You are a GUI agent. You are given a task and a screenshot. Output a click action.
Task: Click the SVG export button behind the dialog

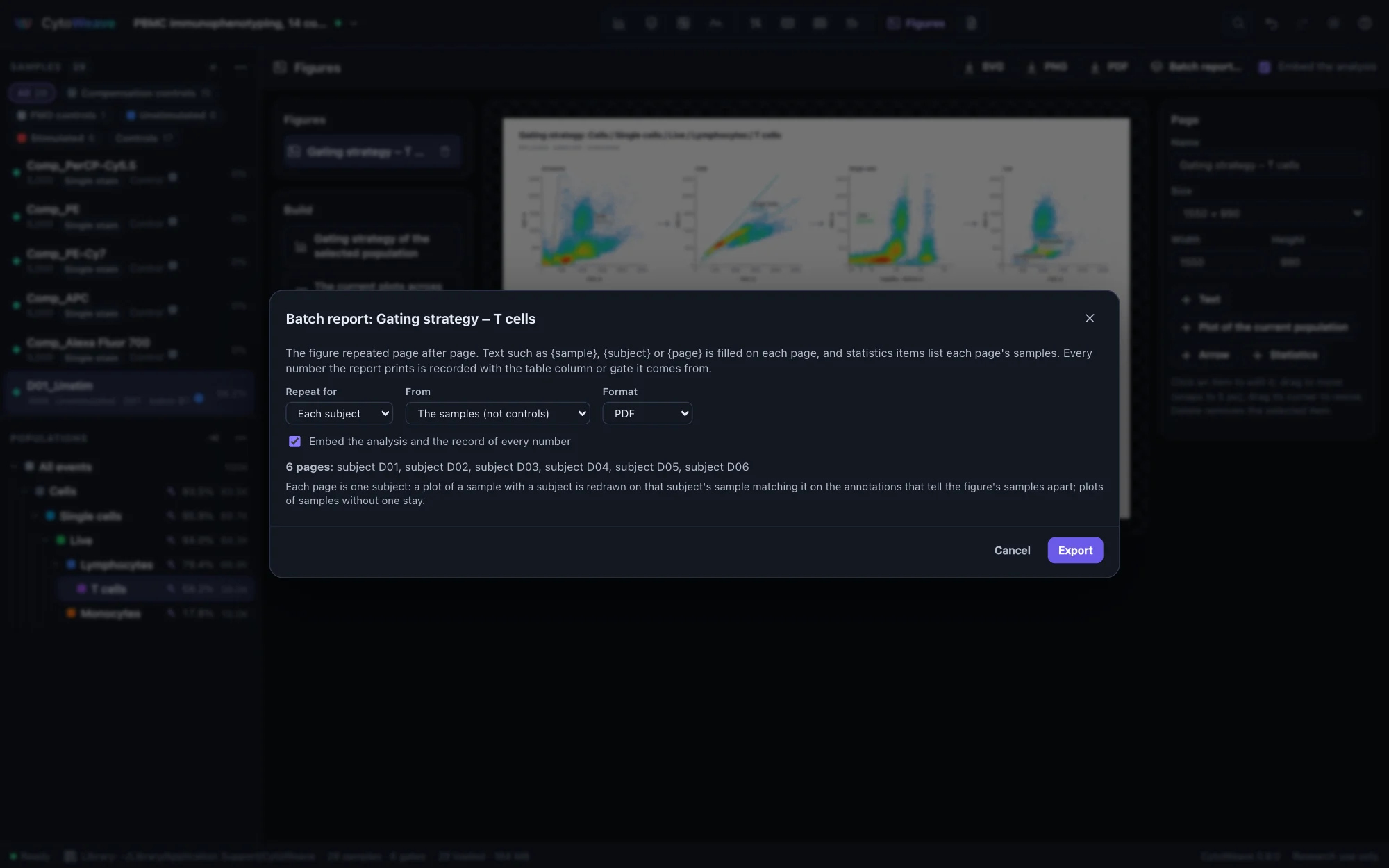point(984,67)
